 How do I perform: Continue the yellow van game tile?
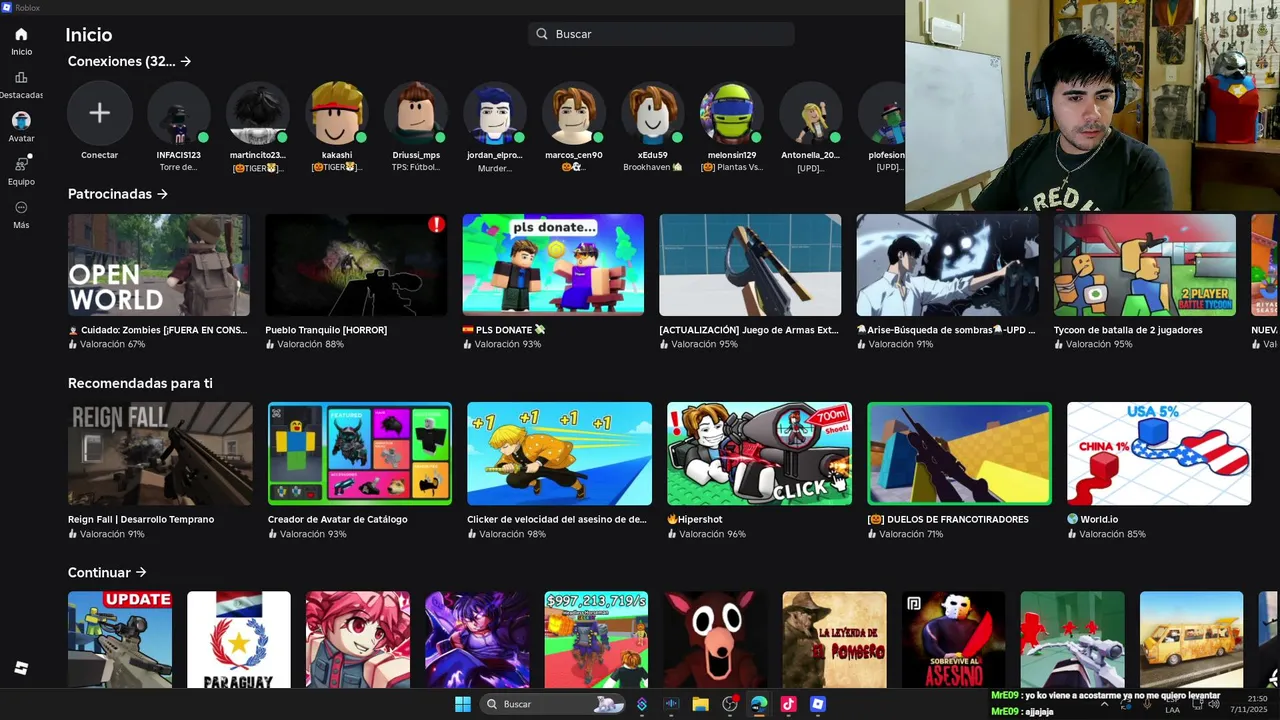(1191, 639)
